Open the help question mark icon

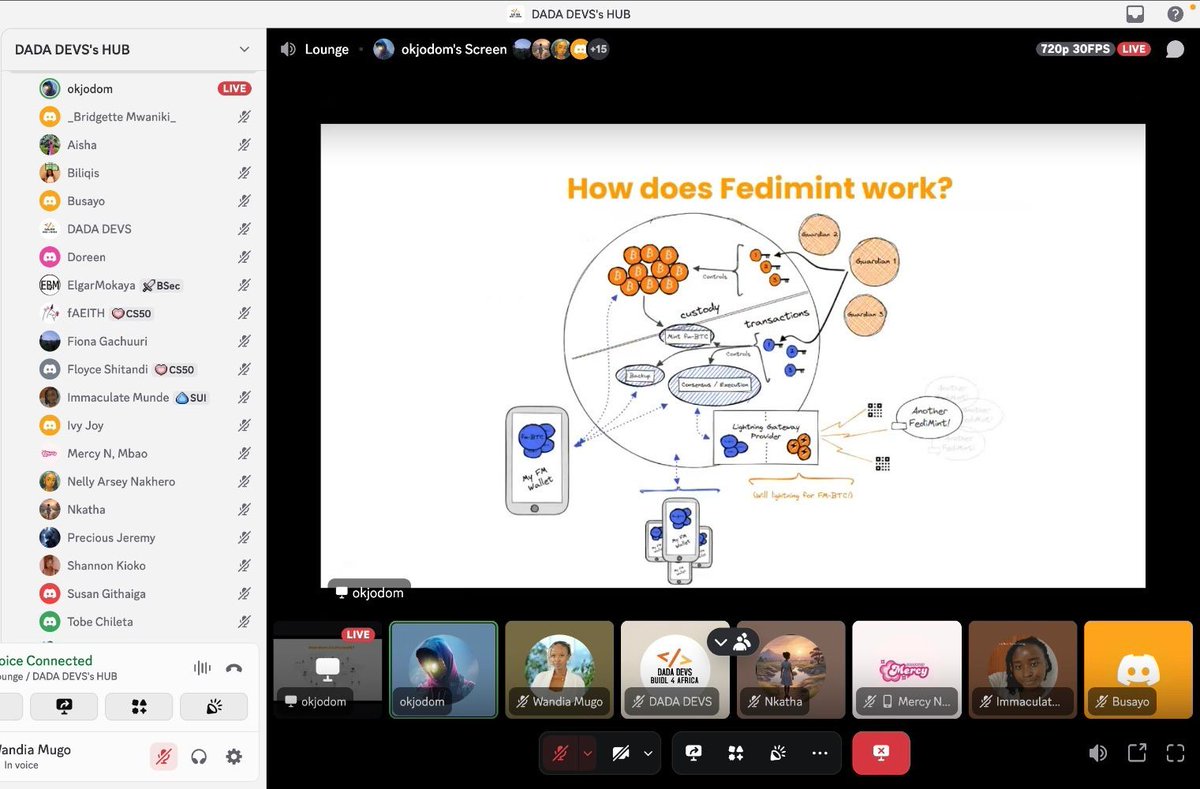pyautogui.click(x=1175, y=14)
